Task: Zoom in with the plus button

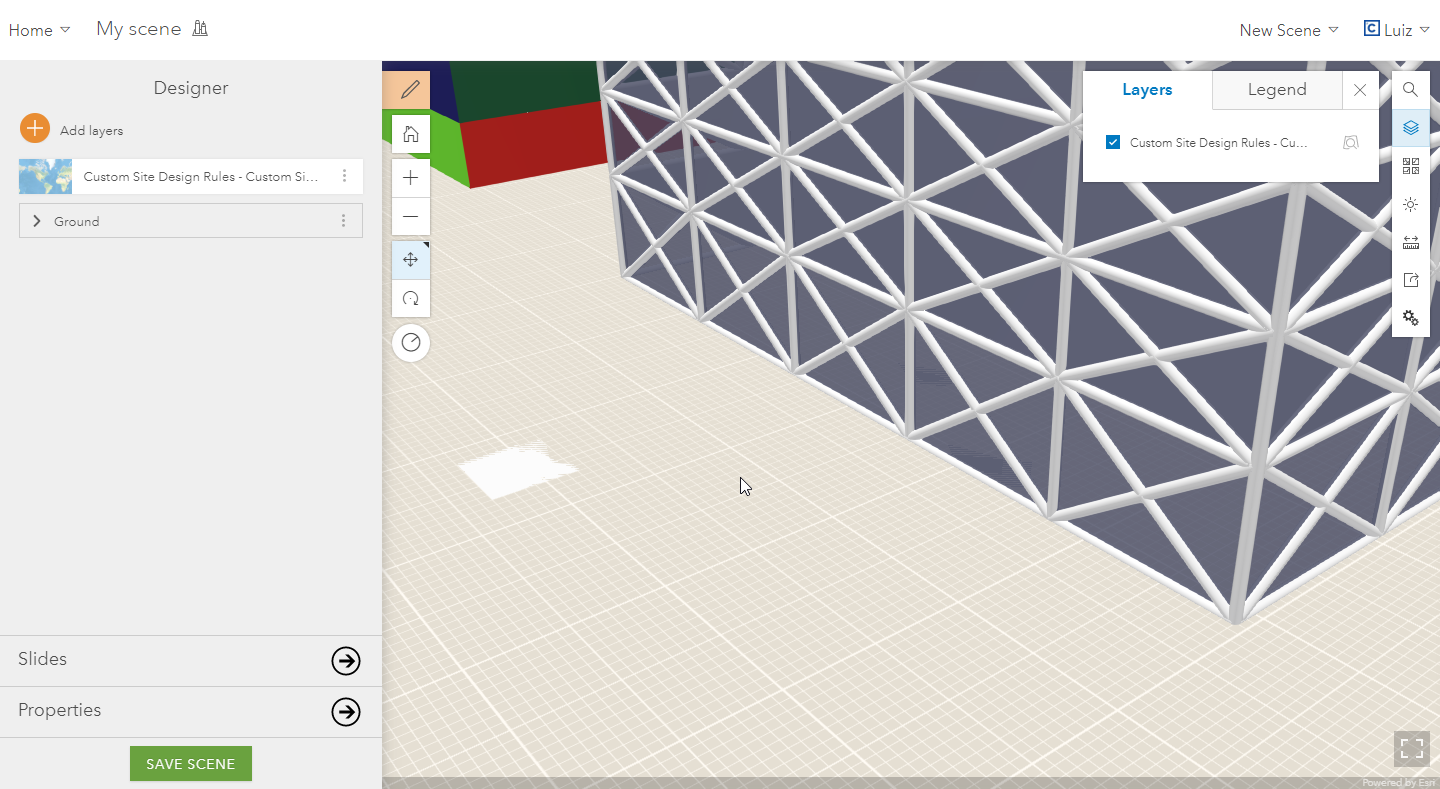Action: pos(410,178)
